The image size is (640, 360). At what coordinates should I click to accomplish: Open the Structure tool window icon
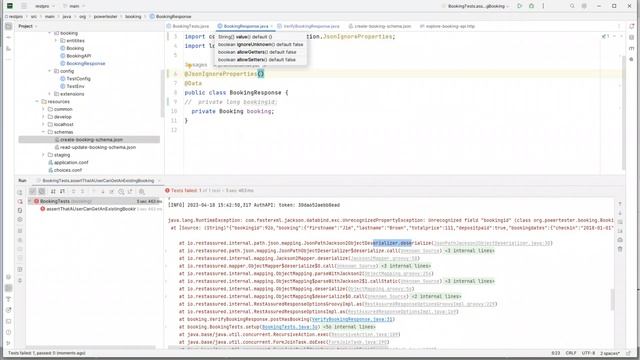coord(9,49)
